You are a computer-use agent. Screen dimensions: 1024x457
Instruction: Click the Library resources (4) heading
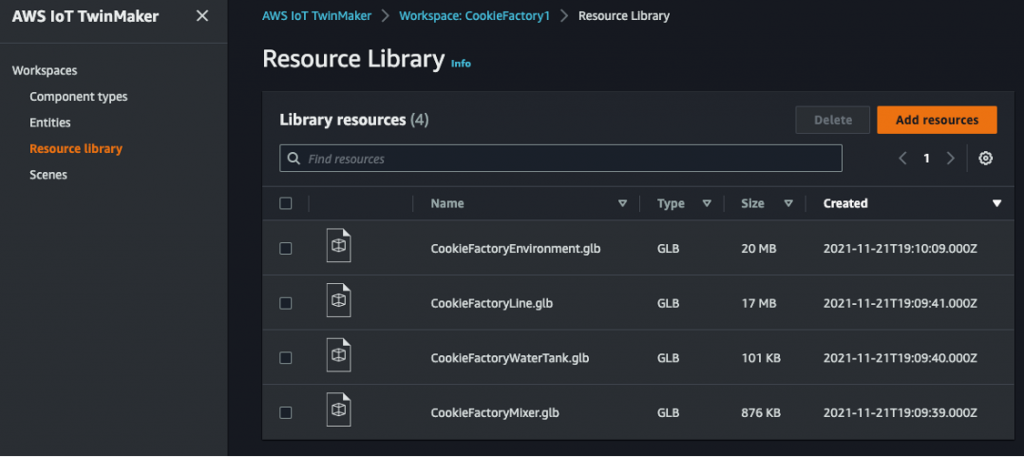(354, 120)
